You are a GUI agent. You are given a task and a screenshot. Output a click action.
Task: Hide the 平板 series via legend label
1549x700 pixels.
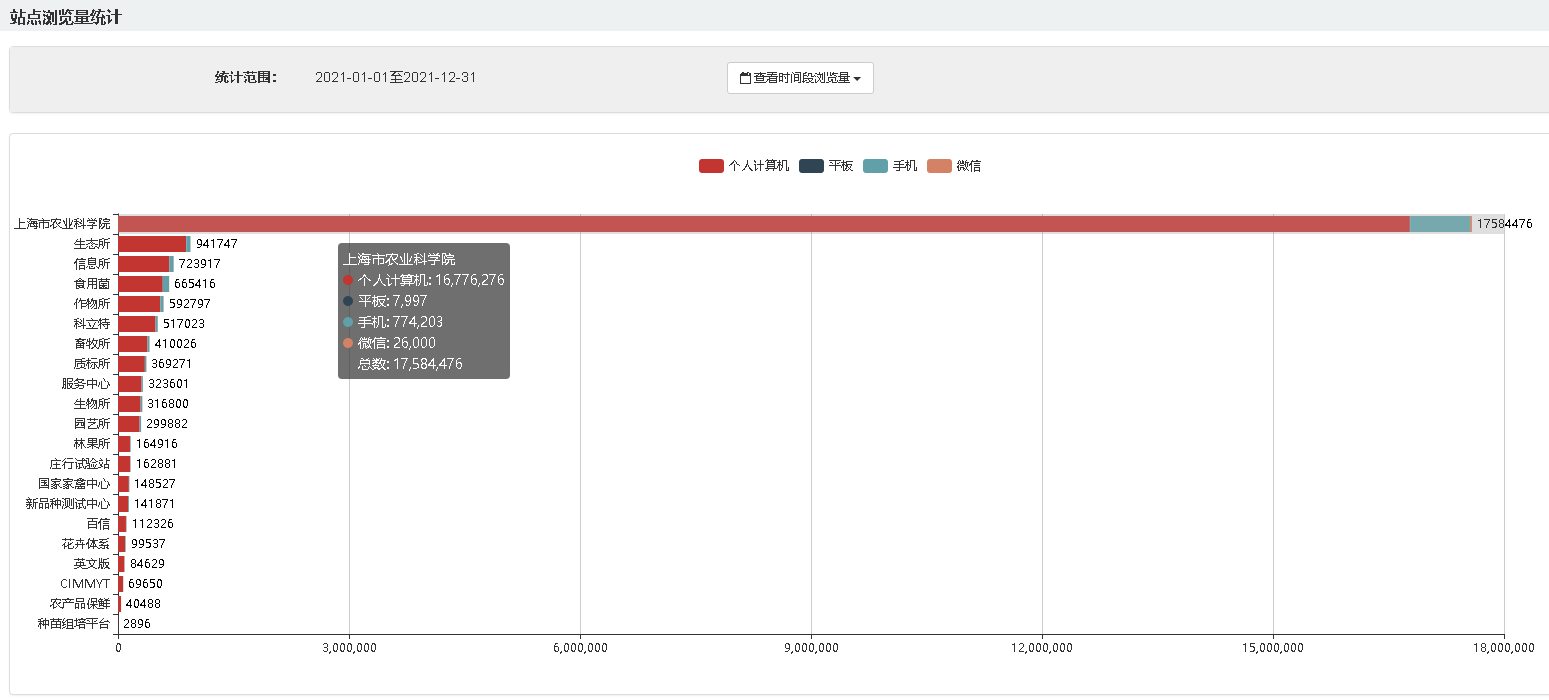841,166
